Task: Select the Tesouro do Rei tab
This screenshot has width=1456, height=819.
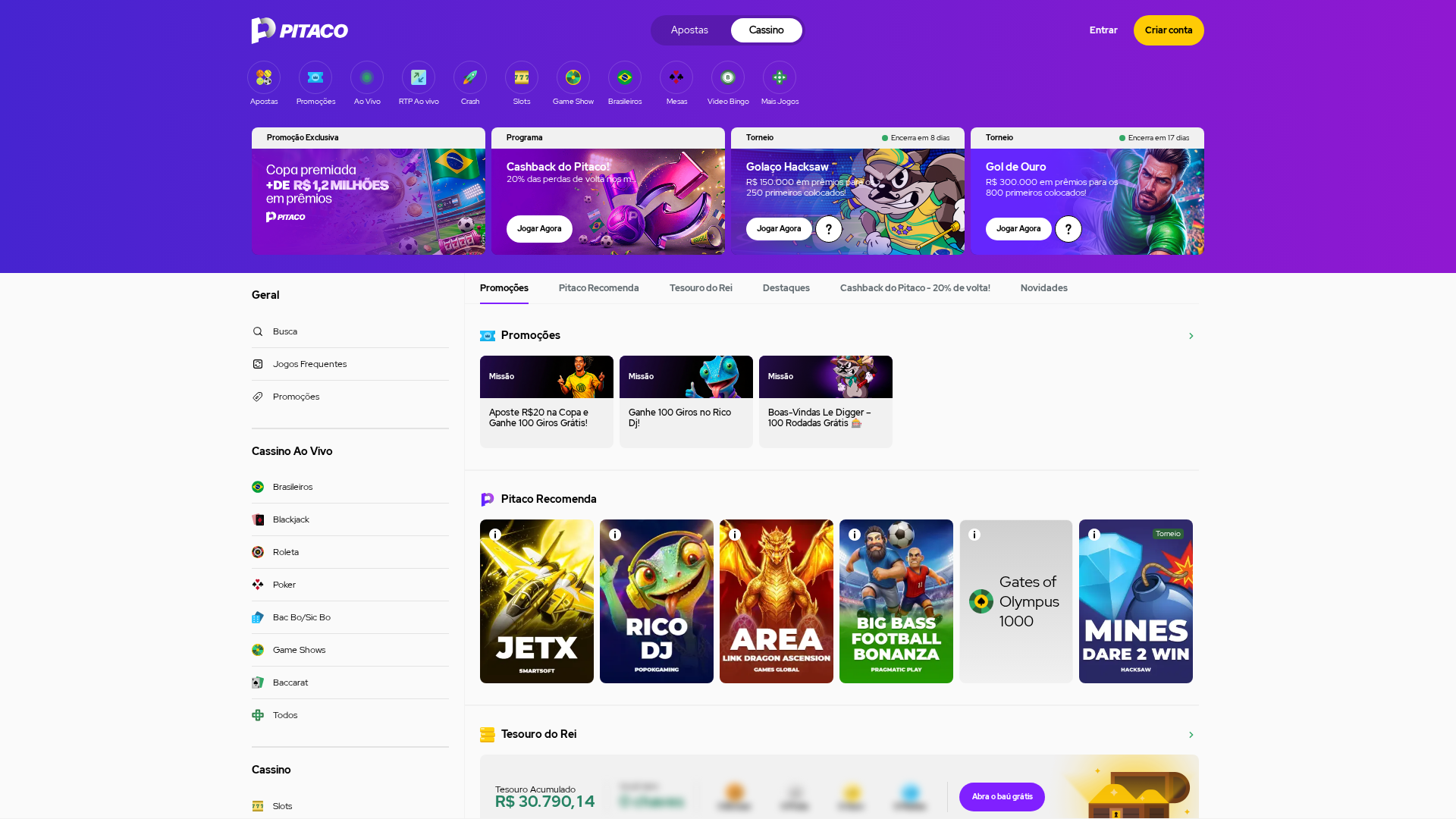Action: click(x=701, y=288)
